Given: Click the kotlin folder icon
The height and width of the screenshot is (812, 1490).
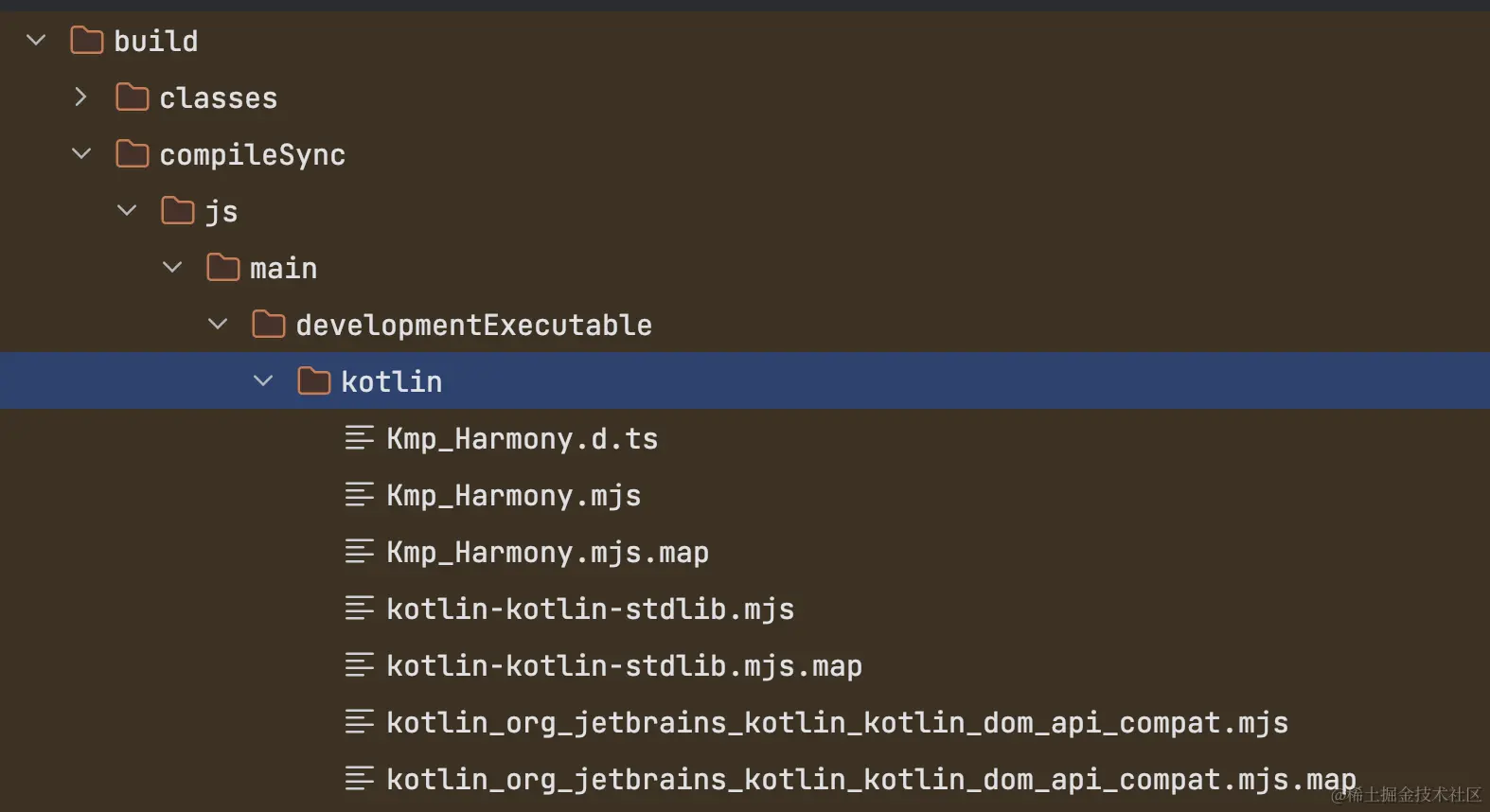Looking at the screenshot, I should coord(313,381).
